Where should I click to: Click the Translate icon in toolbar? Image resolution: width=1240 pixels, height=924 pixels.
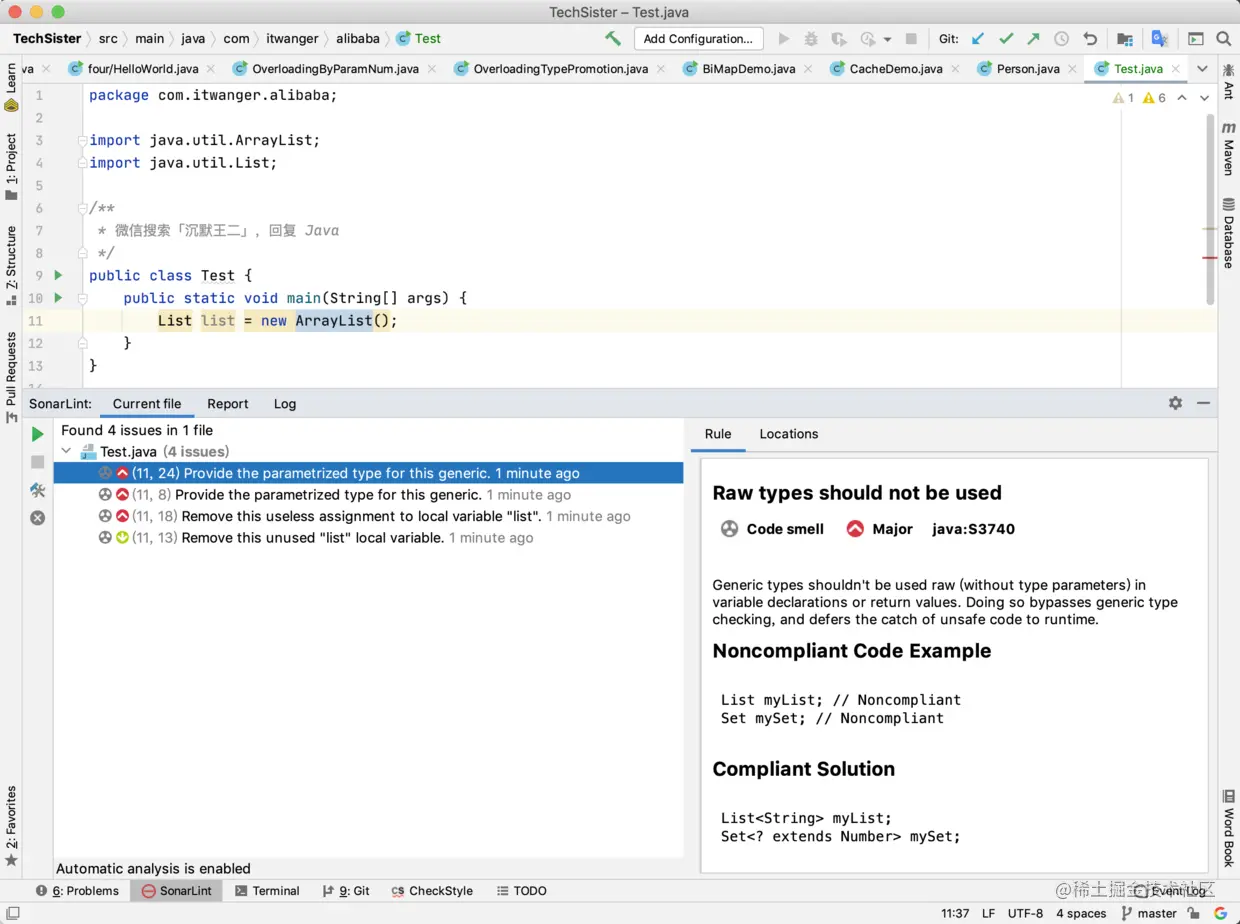(x=1159, y=39)
